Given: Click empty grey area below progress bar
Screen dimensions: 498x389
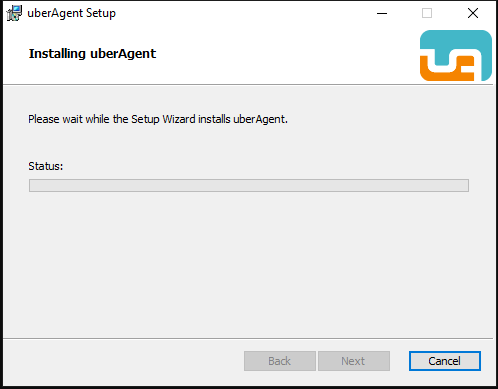Looking at the screenshot, I should (x=249, y=263).
